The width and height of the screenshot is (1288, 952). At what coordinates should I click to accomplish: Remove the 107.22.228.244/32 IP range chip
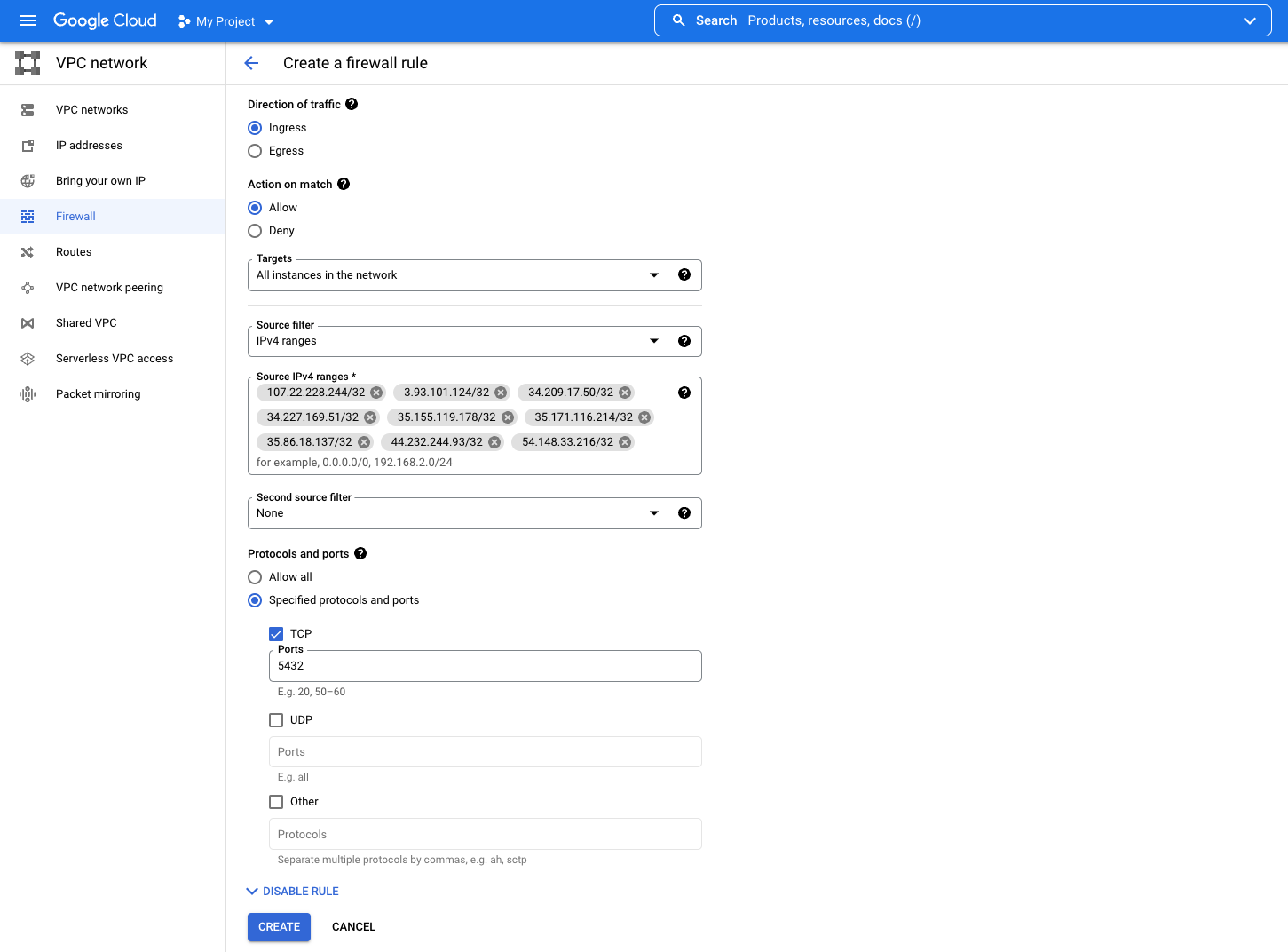[376, 392]
